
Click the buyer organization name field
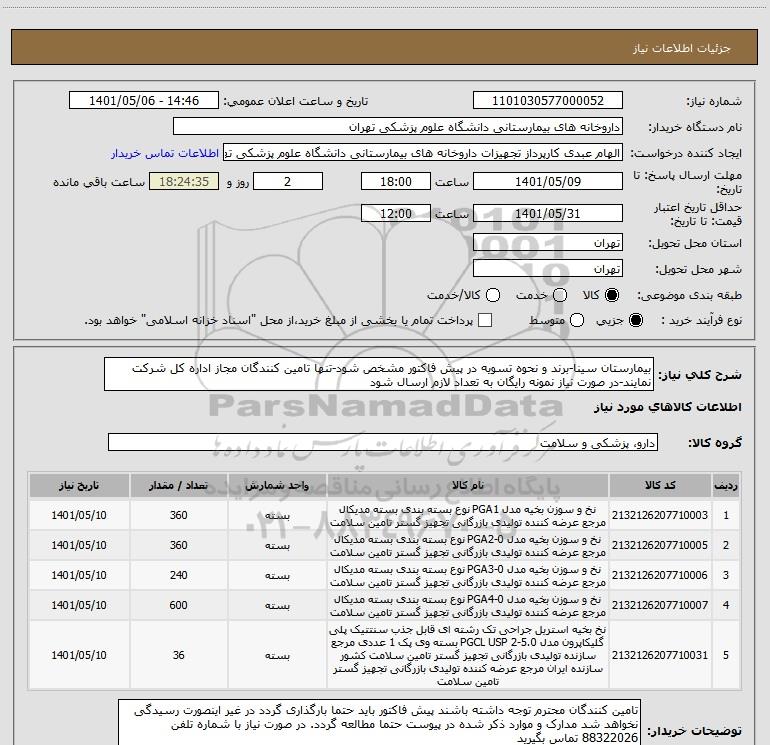[x=398, y=127]
